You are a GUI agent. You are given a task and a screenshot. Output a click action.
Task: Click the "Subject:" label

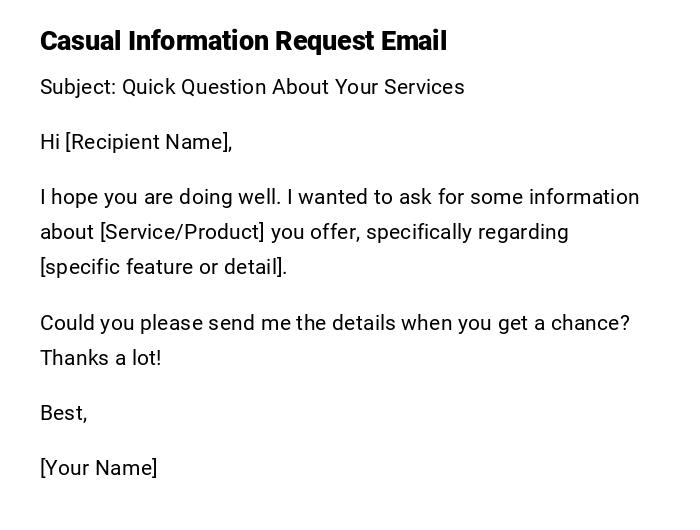pyautogui.click(x=78, y=87)
